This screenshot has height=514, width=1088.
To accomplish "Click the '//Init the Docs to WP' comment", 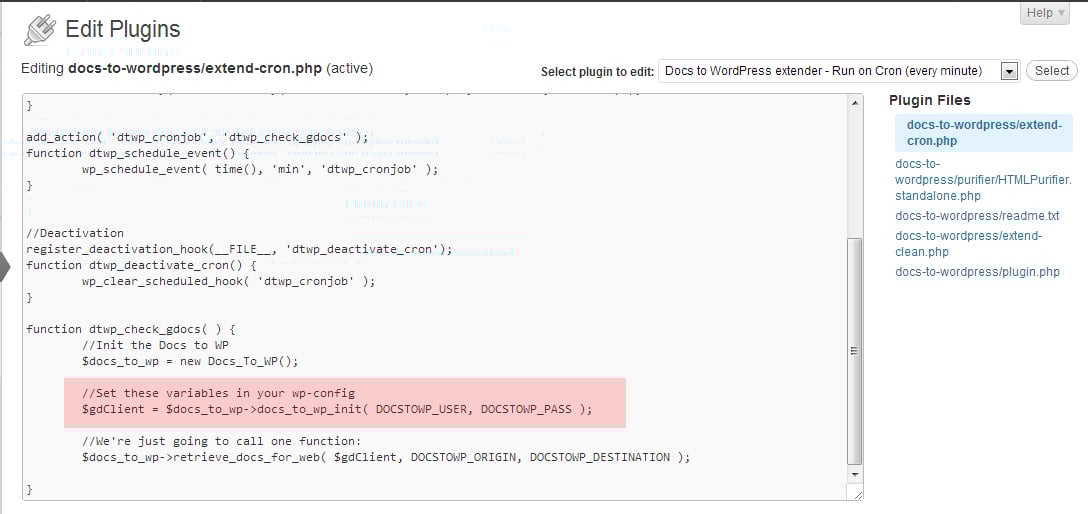I will [155, 345].
